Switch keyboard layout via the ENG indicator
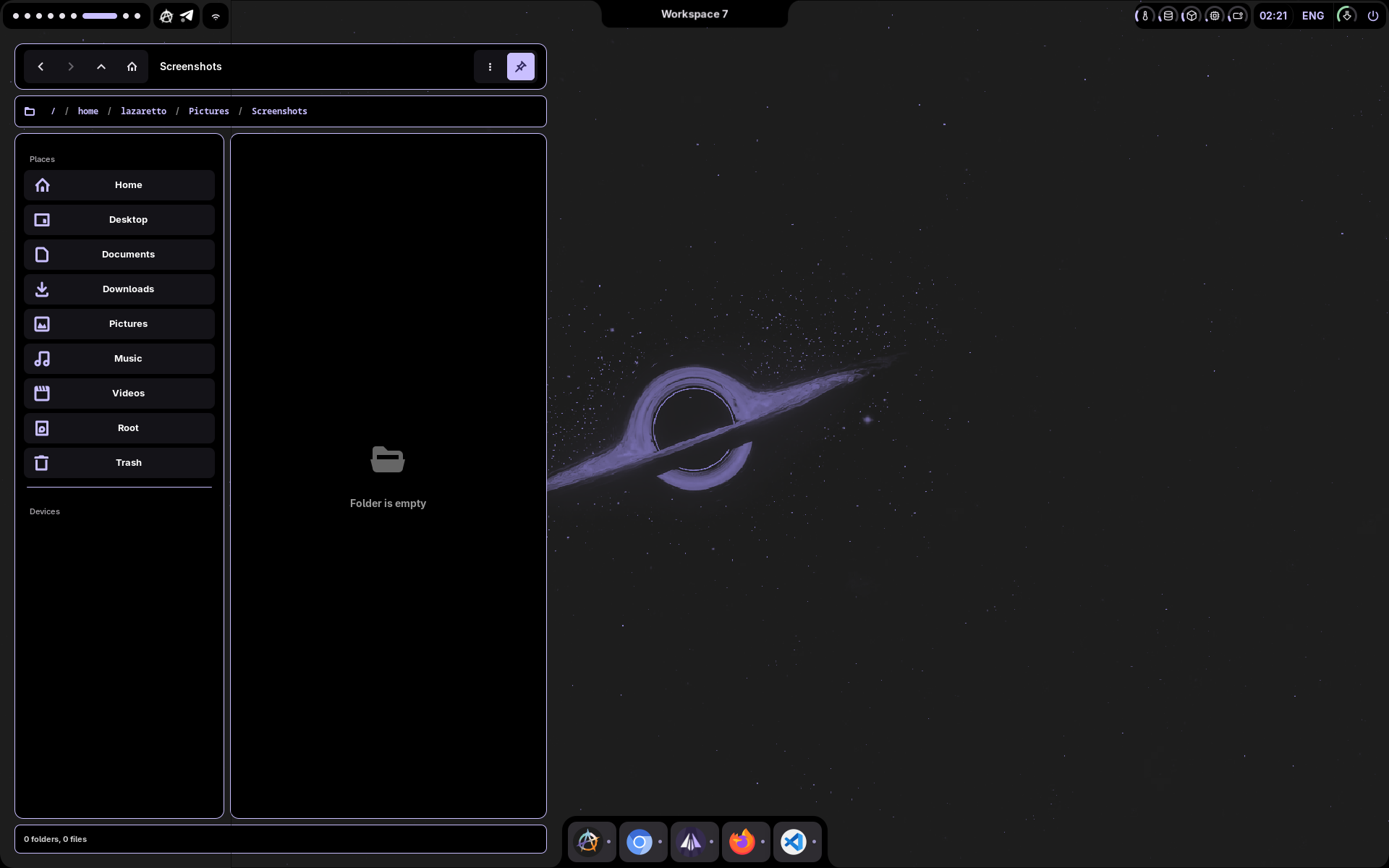 [x=1313, y=15]
